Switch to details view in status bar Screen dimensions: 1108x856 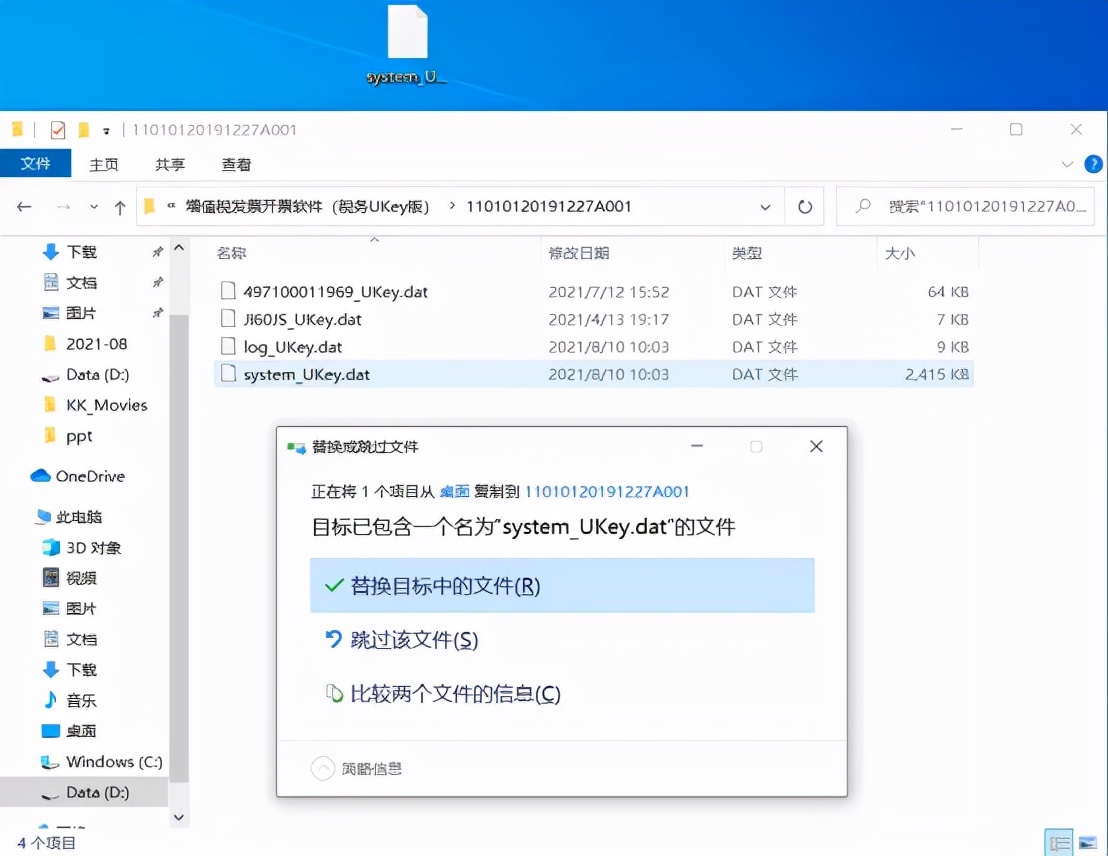coord(1057,843)
